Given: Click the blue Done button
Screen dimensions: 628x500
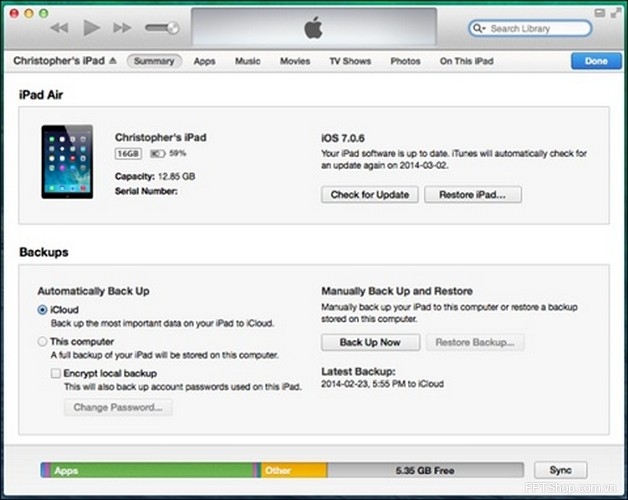Looking at the screenshot, I should pyautogui.click(x=596, y=61).
